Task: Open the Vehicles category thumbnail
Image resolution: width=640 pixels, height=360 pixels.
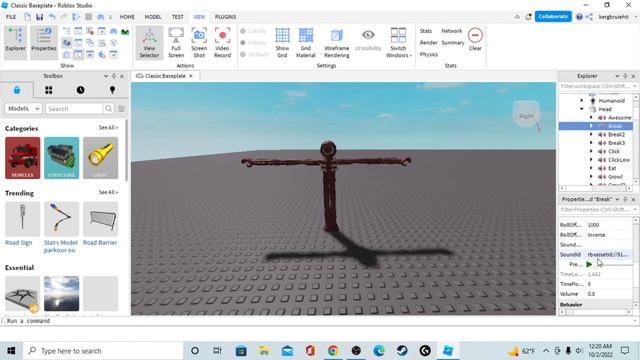Action: click(22, 158)
